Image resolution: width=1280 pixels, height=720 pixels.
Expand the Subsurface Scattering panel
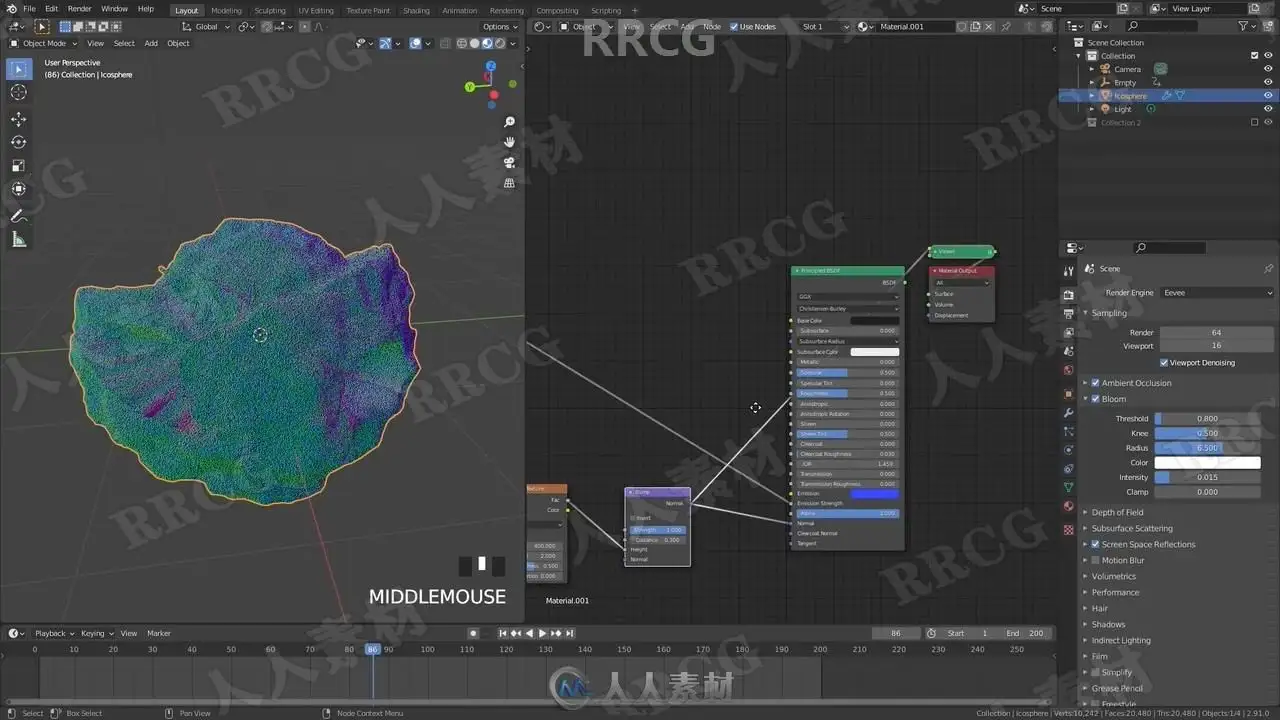coord(1132,529)
